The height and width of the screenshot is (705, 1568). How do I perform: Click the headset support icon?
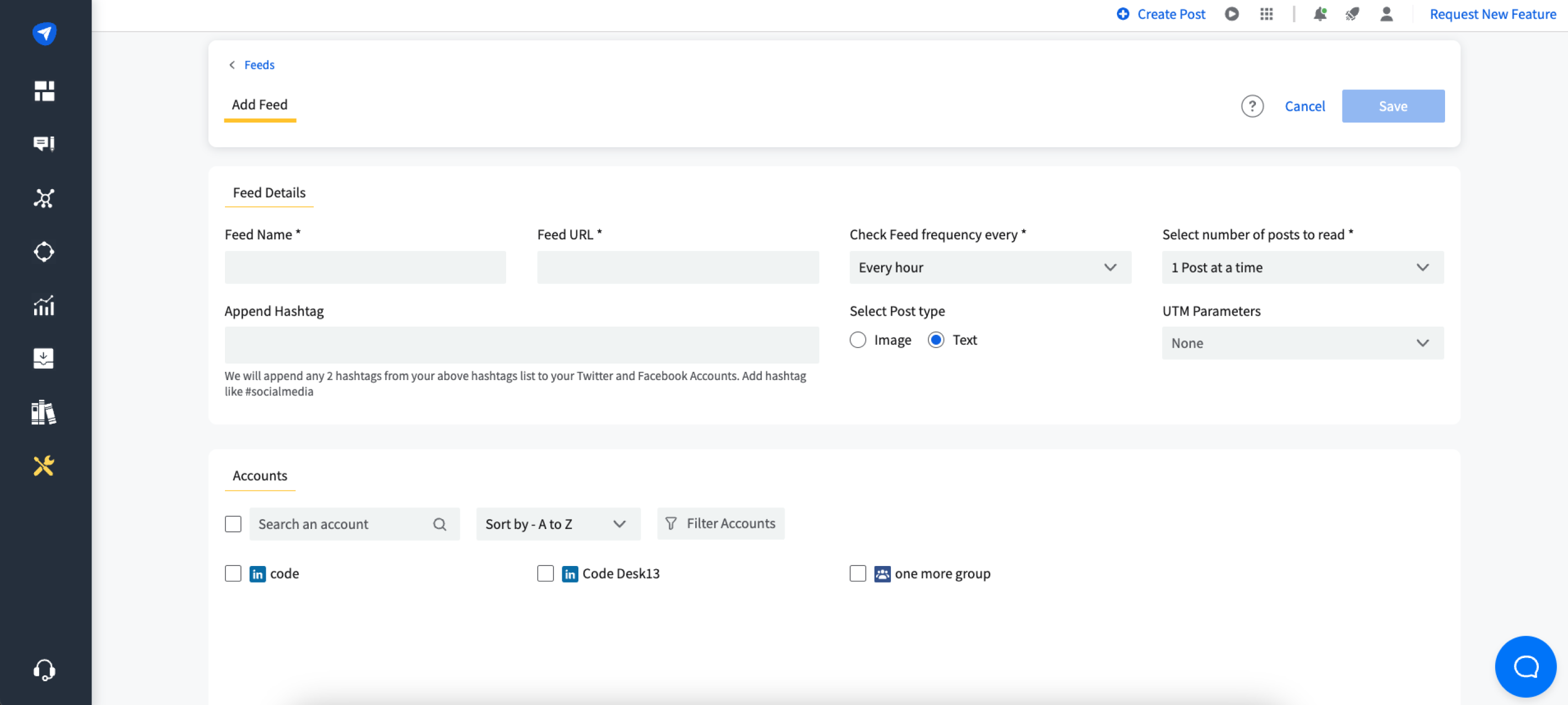click(44, 670)
